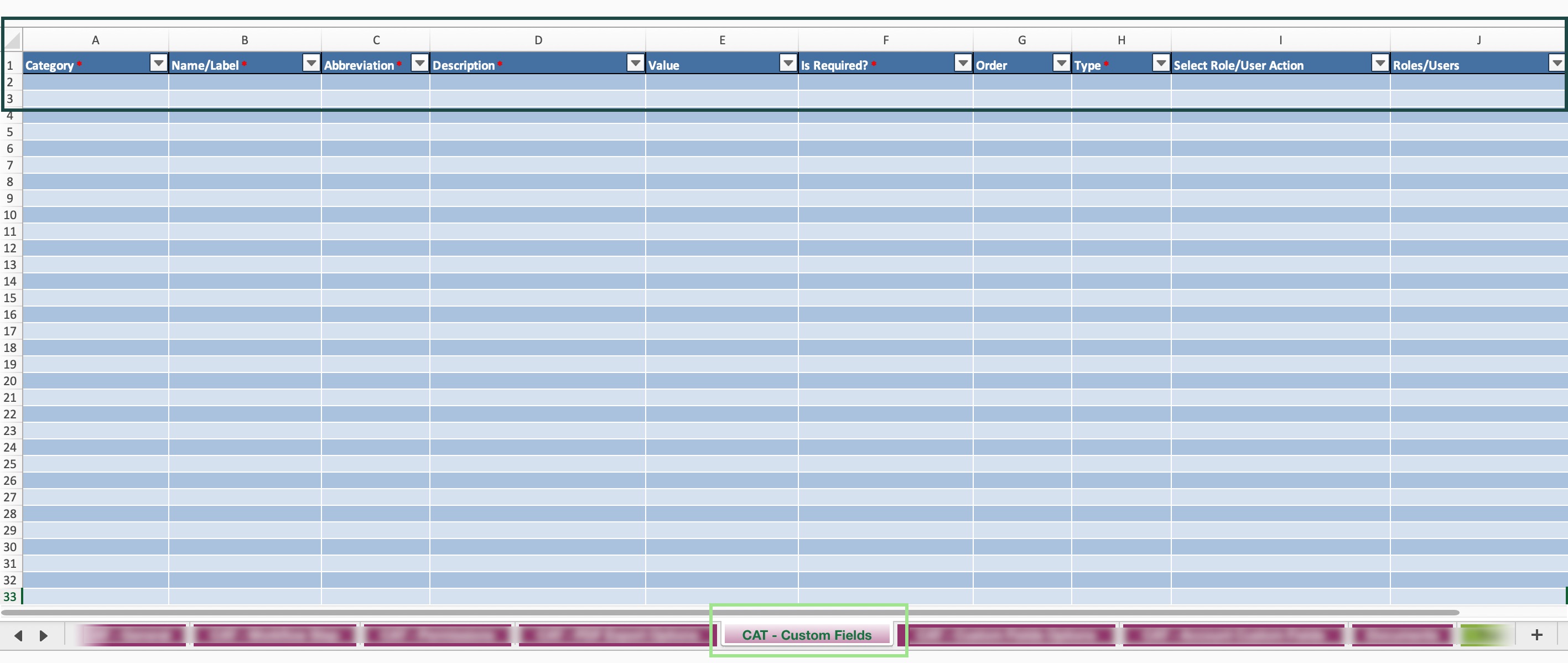Click the empty Type cell in row 20
The width and height of the screenshot is (1568, 663).
pyautogui.click(x=1121, y=381)
